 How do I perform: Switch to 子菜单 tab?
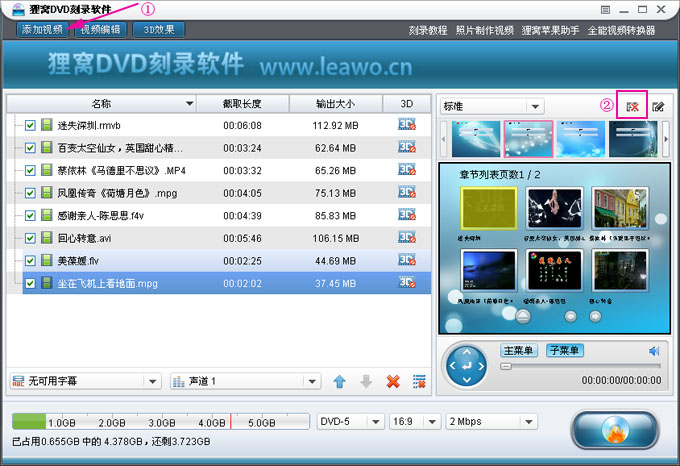coord(565,350)
